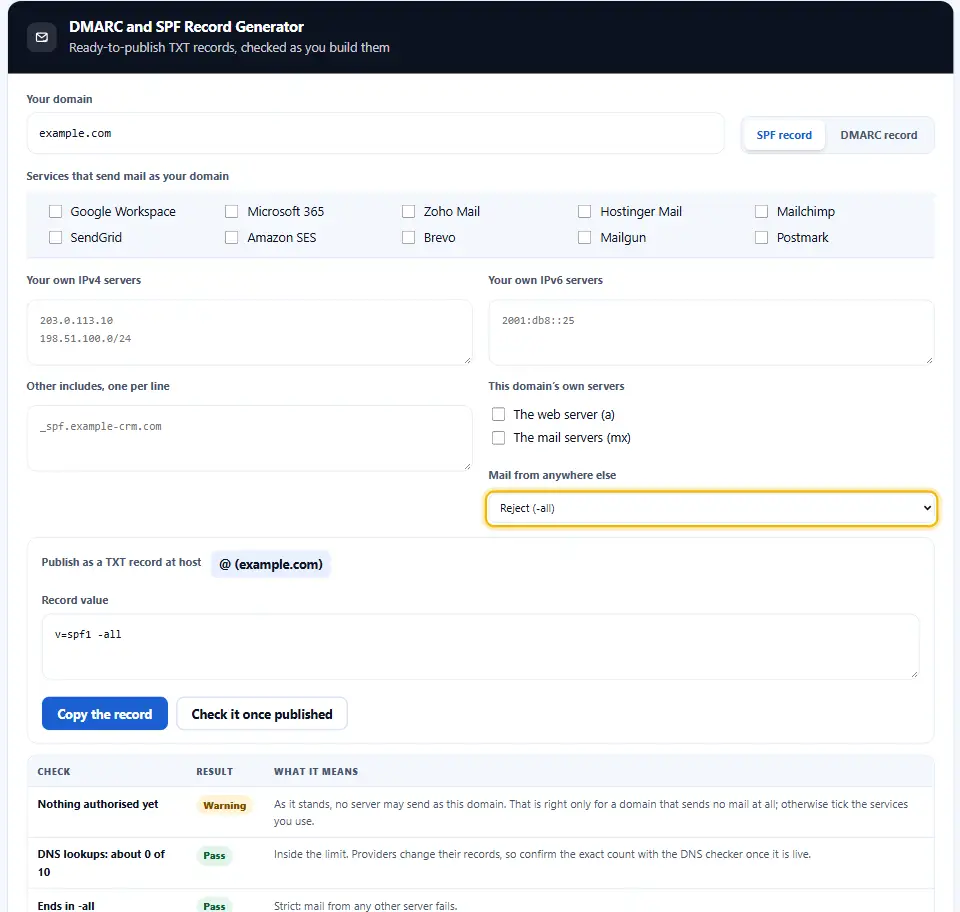
Task: Click the 'Services that send mail as your domain' label
Action: pos(127,176)
